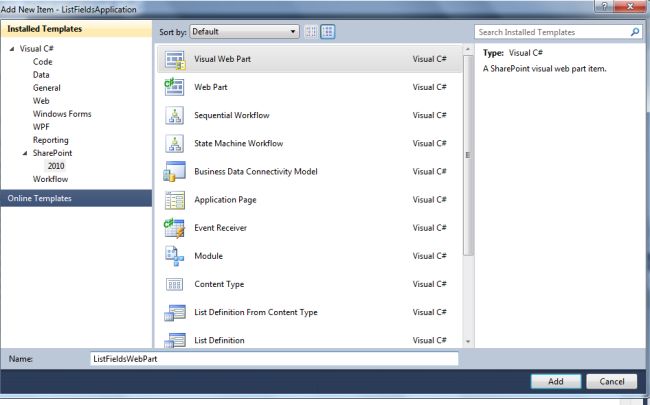Select the "Application Page" row text
The width and height of the screenshot is (650, 405).
point(225,200)
